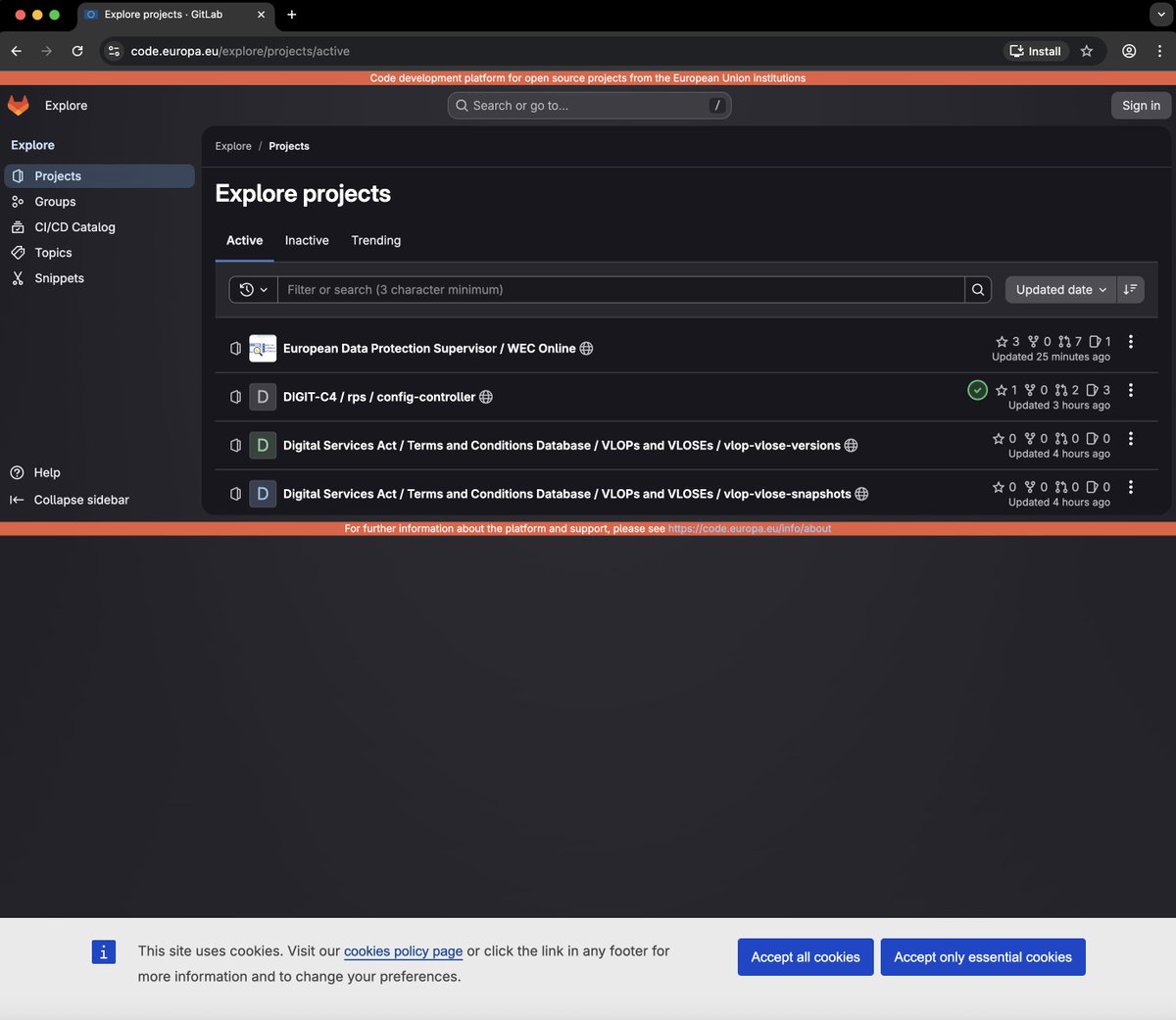Open Snippets in the sidebar
Screen dimensions: 1176x1020
[99, 278]
